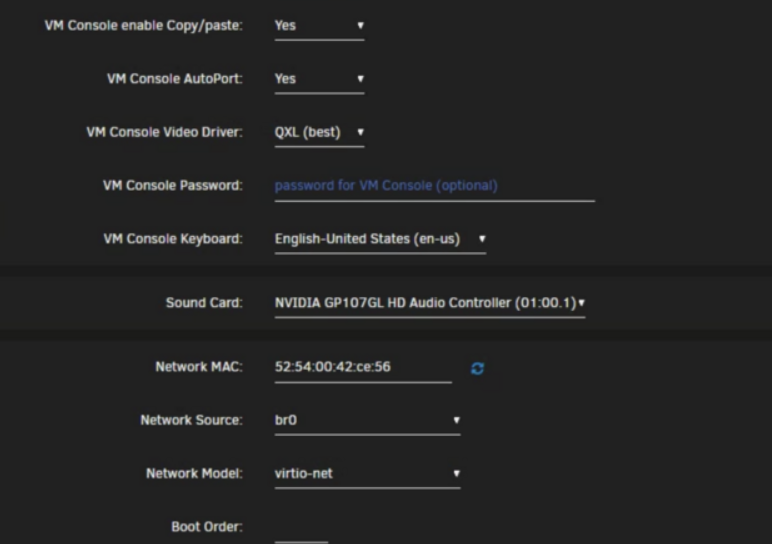
Task: Click the Network MAC address field
Action: 363,367
